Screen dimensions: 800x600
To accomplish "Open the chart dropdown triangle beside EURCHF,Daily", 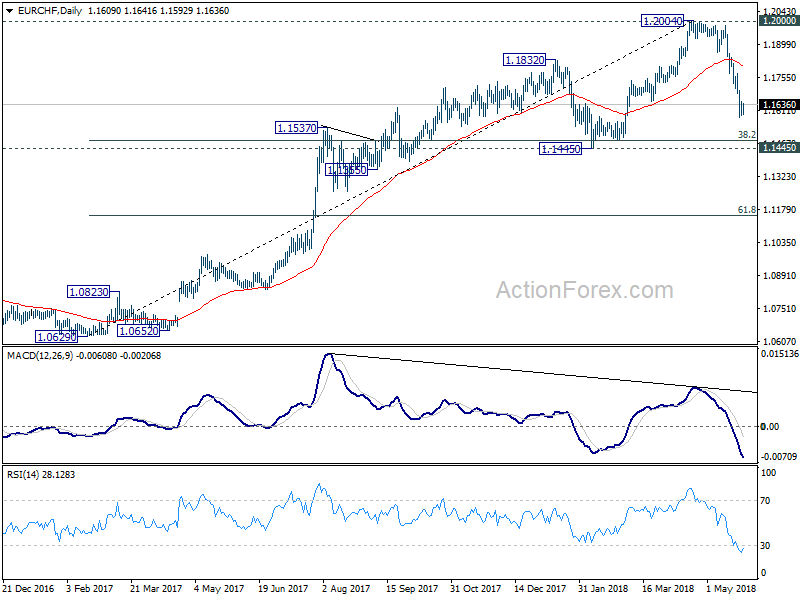I will 9,11.
